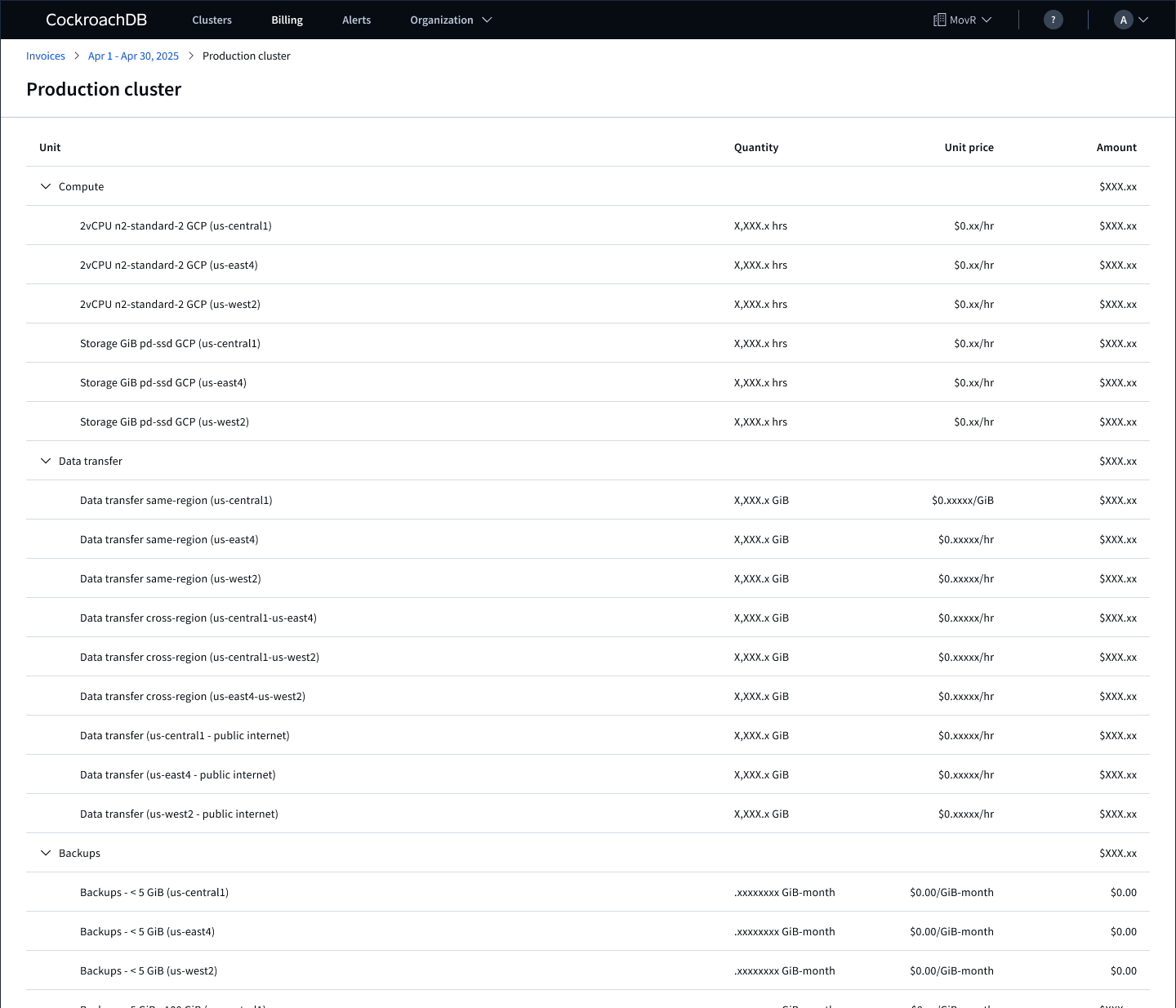Click the Production cluster breadcrumb text
This screenshot has height=1008, width=1176.
pyautogui.click(x=247, y=56)
